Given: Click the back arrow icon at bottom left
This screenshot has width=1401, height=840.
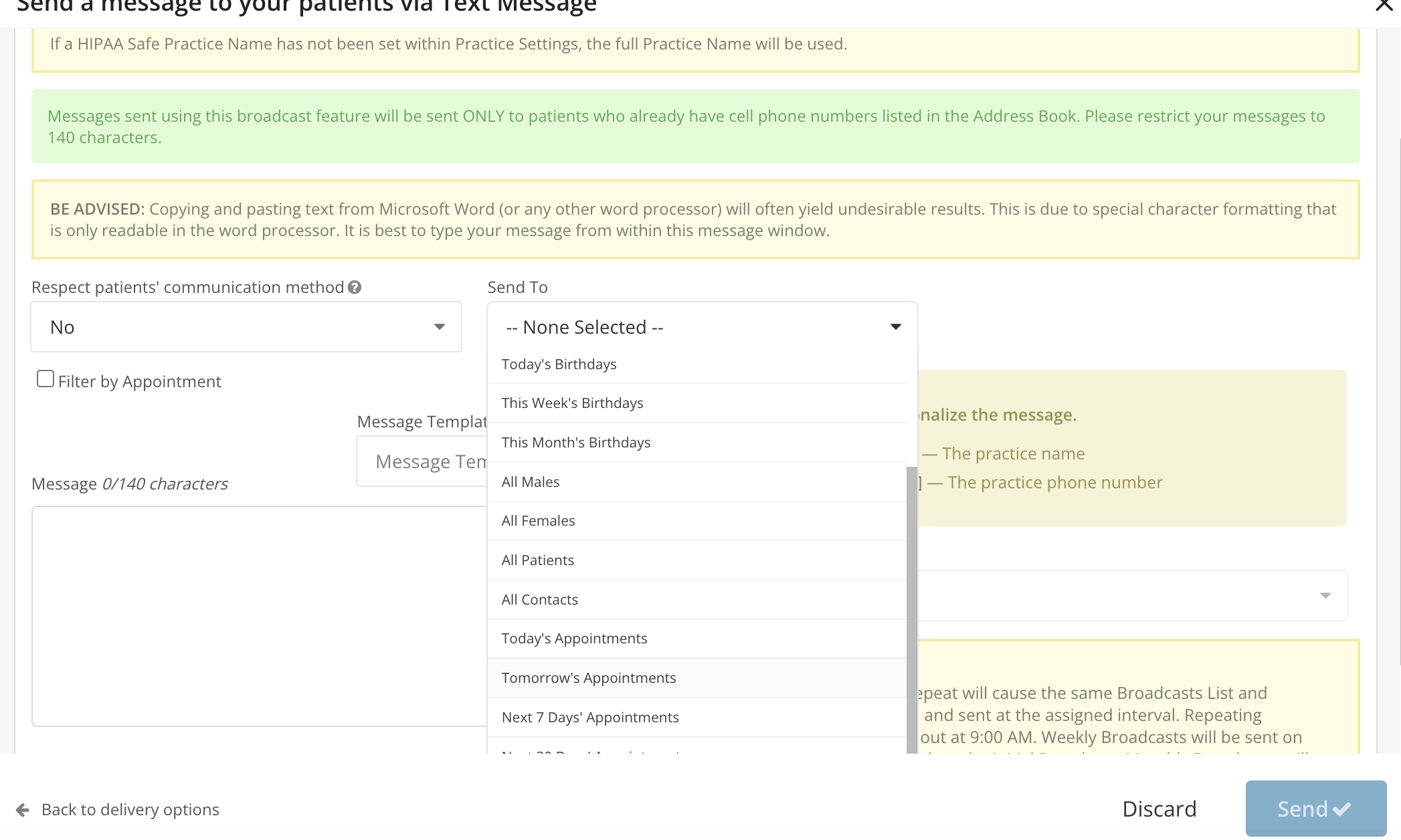Looking at the screenshot, I should [23, 810].
